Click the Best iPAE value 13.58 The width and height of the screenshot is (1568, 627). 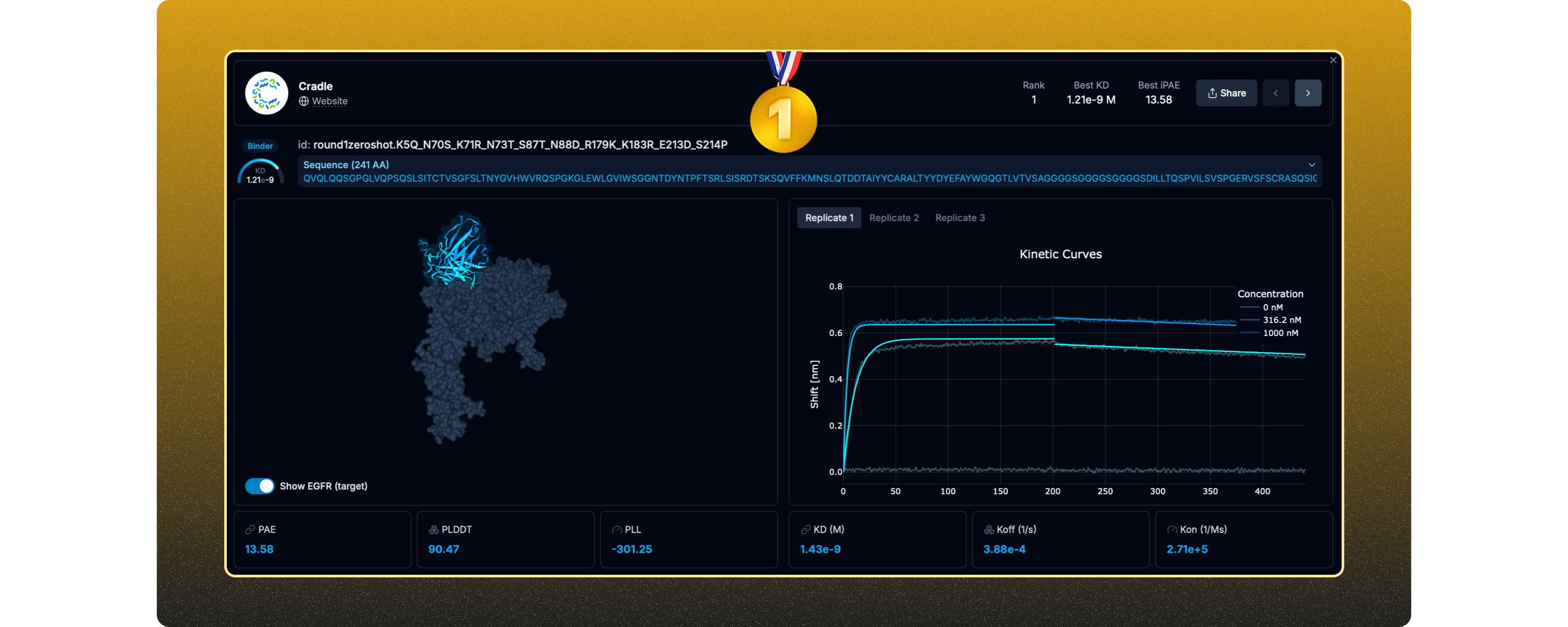click(1158, 100)
